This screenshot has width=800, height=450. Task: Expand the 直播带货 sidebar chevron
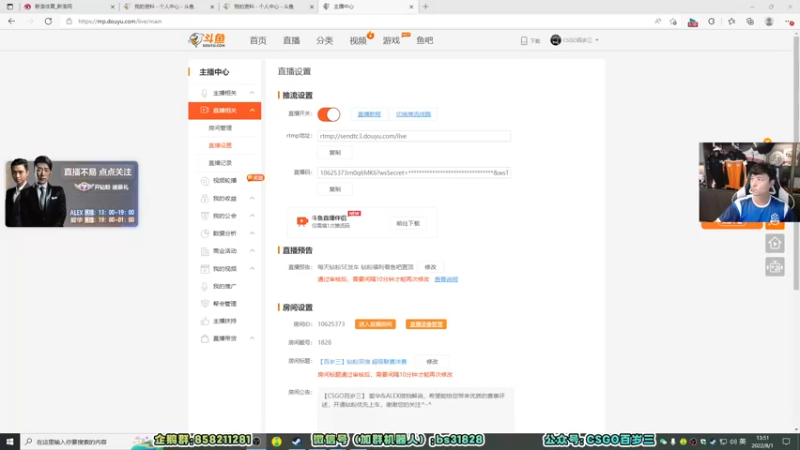click(252, 338)
